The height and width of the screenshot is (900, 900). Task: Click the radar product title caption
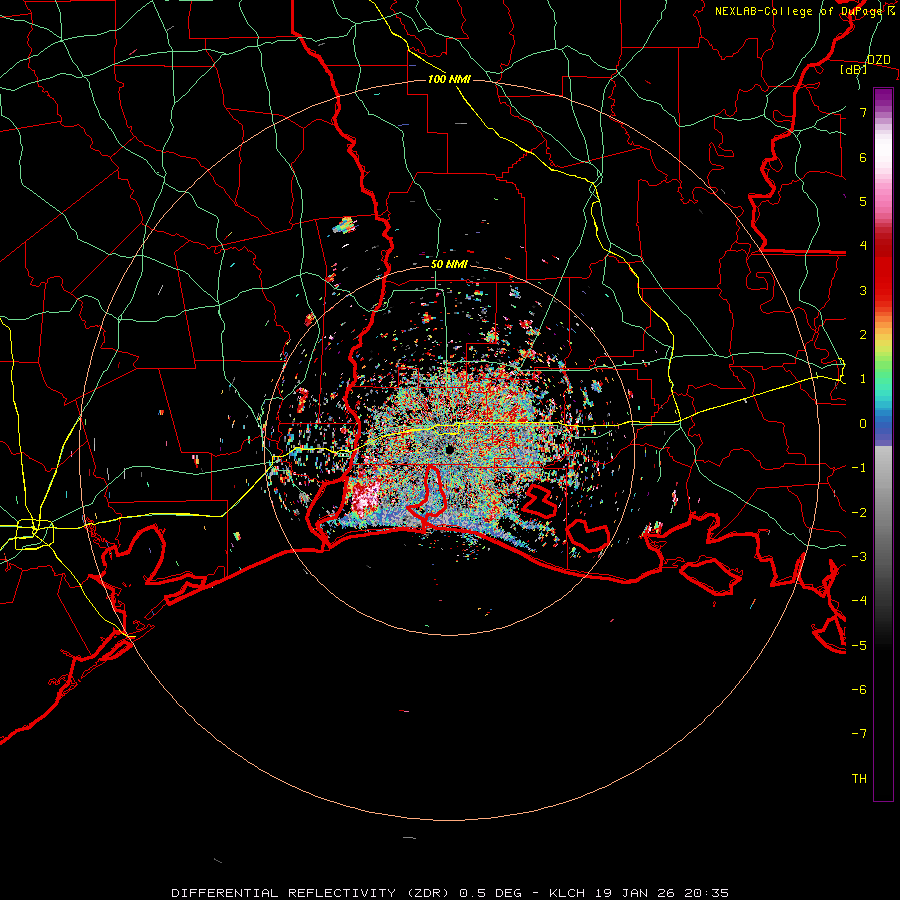[450, 893]
